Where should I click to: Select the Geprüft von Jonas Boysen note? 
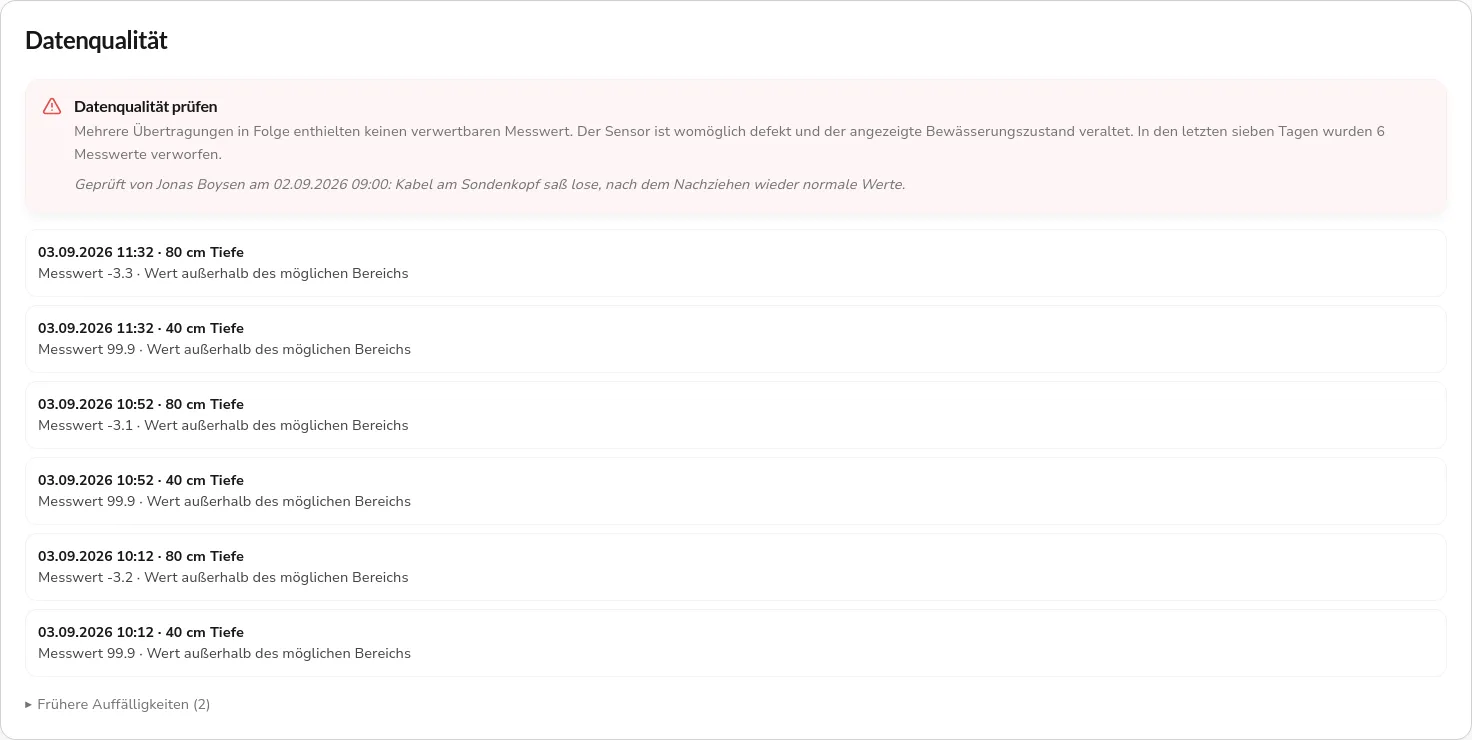490,184
